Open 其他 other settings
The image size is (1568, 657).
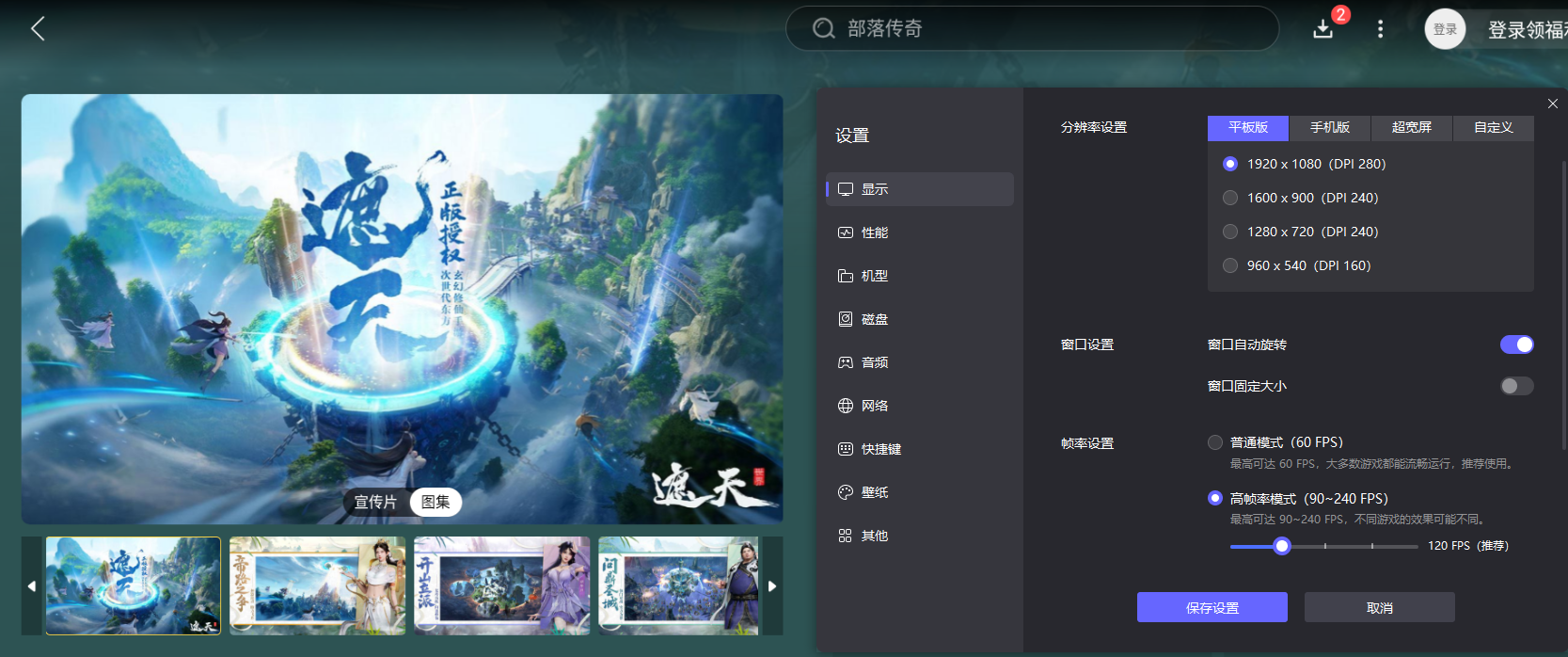point(920,536)
